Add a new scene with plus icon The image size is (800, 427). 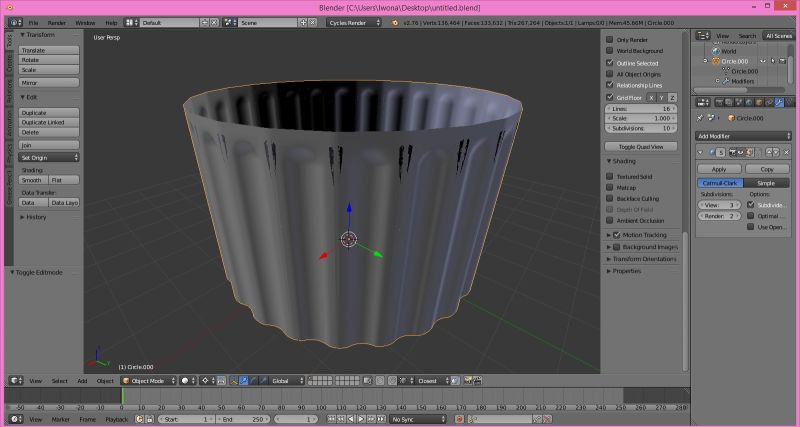[303, 22]
